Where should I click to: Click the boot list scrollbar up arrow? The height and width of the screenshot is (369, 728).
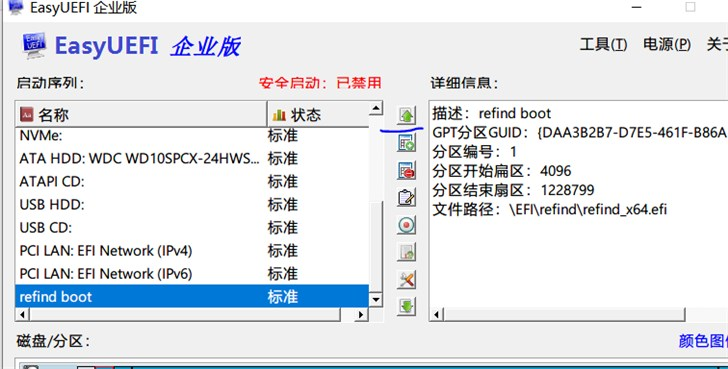pyautogui.click(x=376, y=109)
